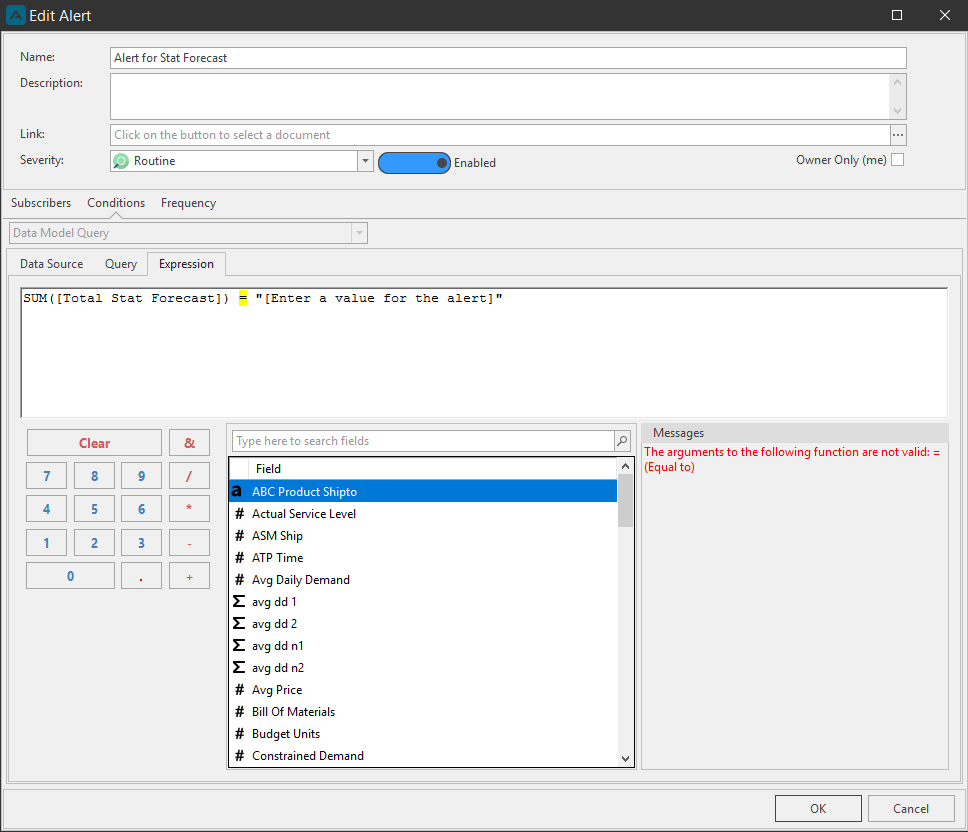Click the search magnifier icon in fields box

click(x=622, y=441)
